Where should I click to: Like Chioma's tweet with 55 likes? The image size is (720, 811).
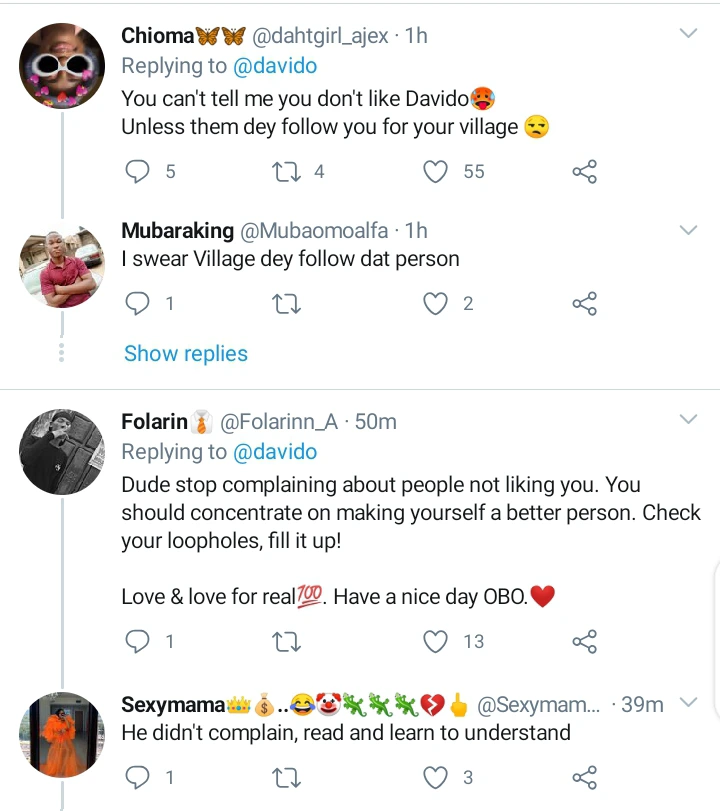pos(436,172)
